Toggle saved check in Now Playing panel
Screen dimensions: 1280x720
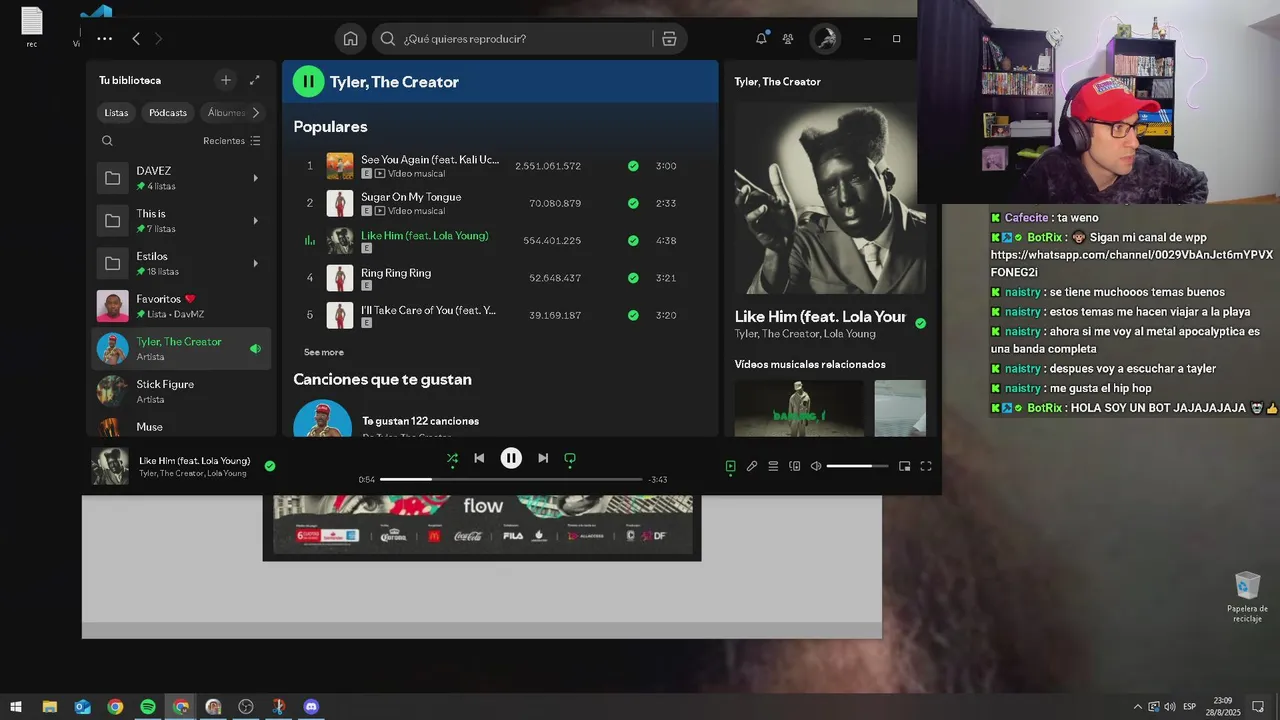(920, 323)
